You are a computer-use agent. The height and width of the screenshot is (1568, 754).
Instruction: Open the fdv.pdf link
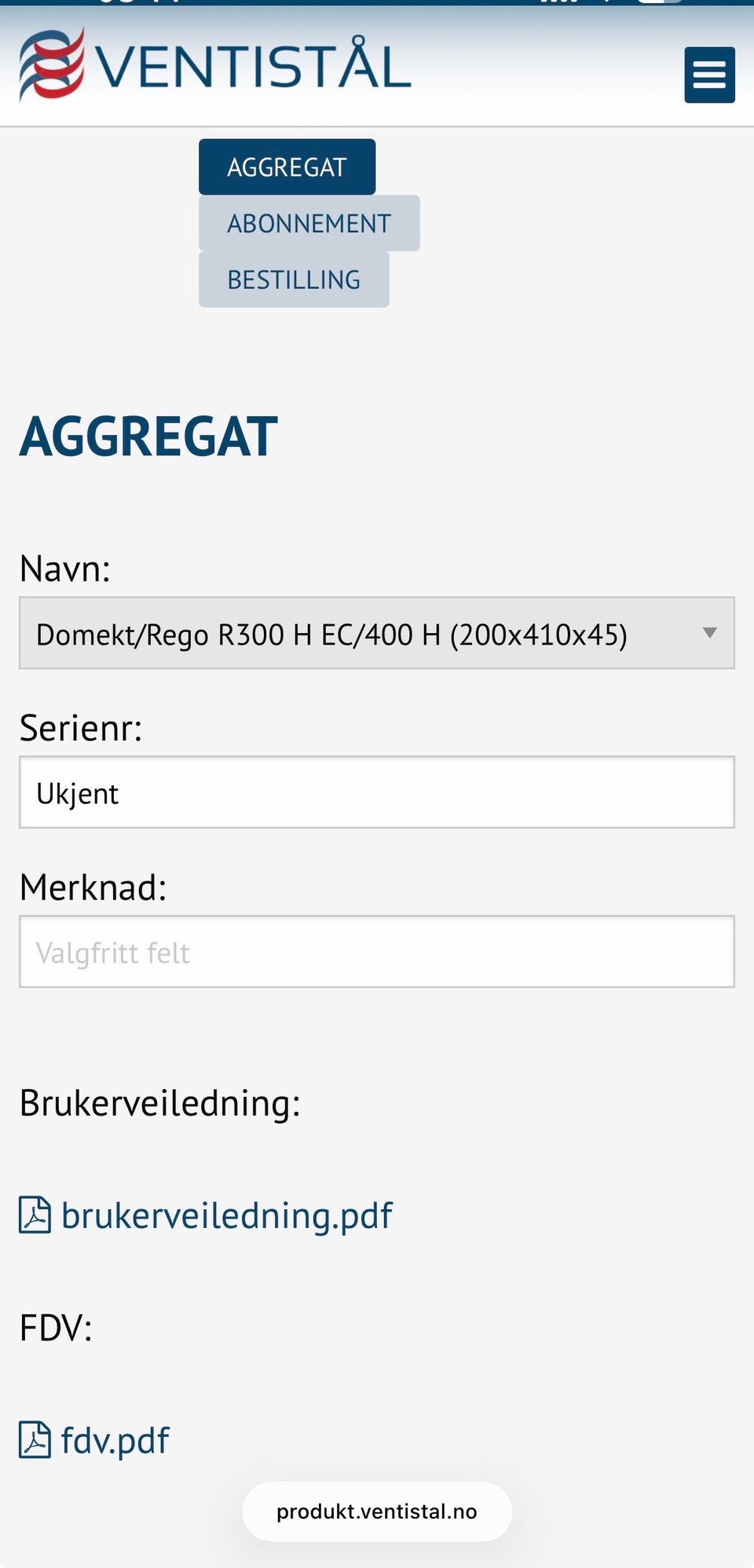coord(115,1441)
